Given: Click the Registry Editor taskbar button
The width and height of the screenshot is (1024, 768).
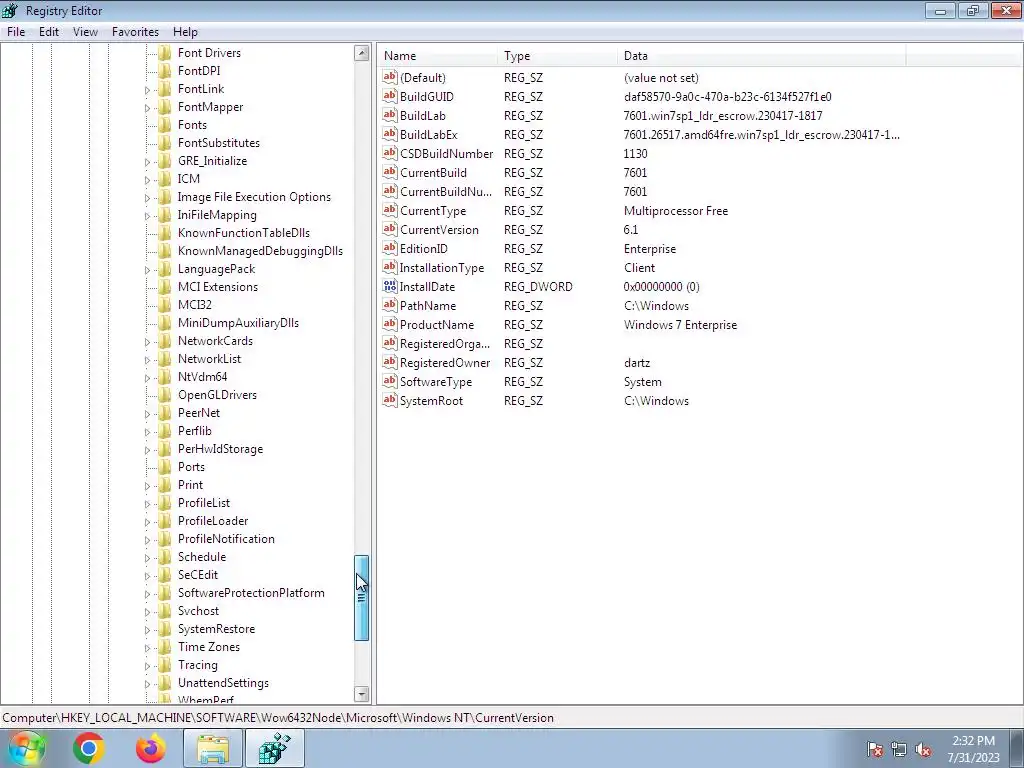Looking at the screenshot, I should pos(274,748).
